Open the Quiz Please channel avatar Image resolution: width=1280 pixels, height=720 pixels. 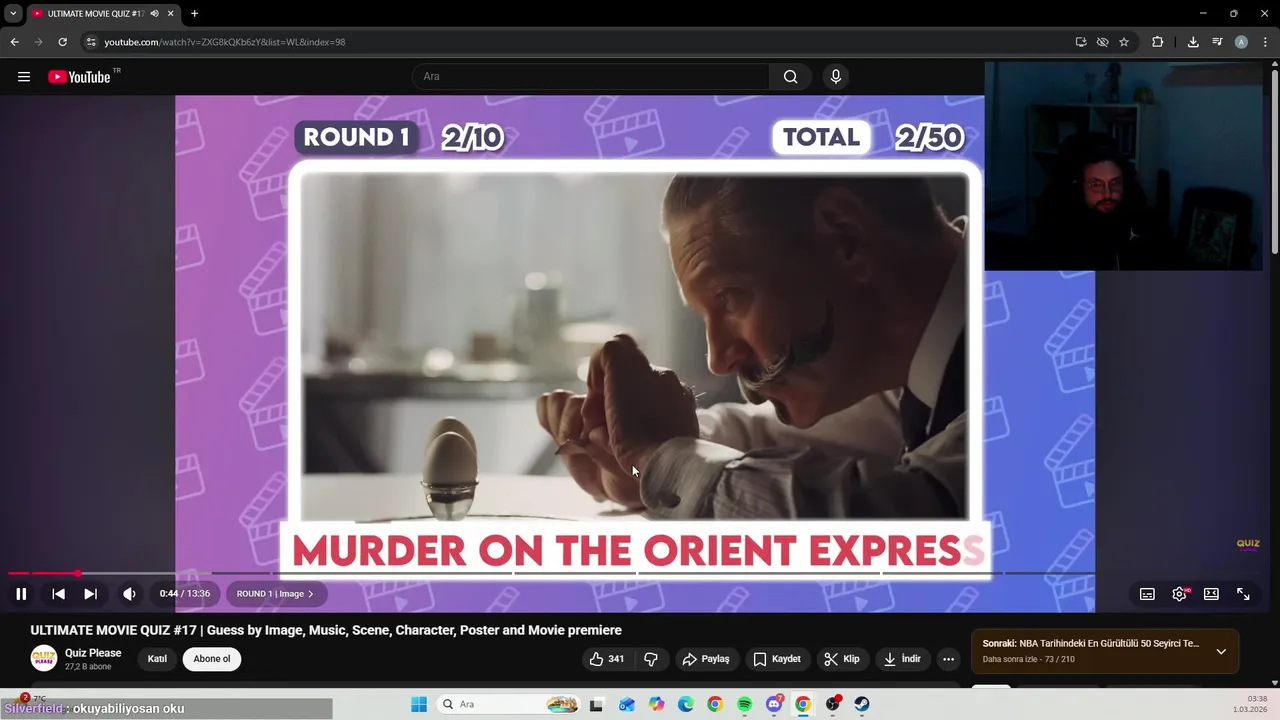click(44, 658)
